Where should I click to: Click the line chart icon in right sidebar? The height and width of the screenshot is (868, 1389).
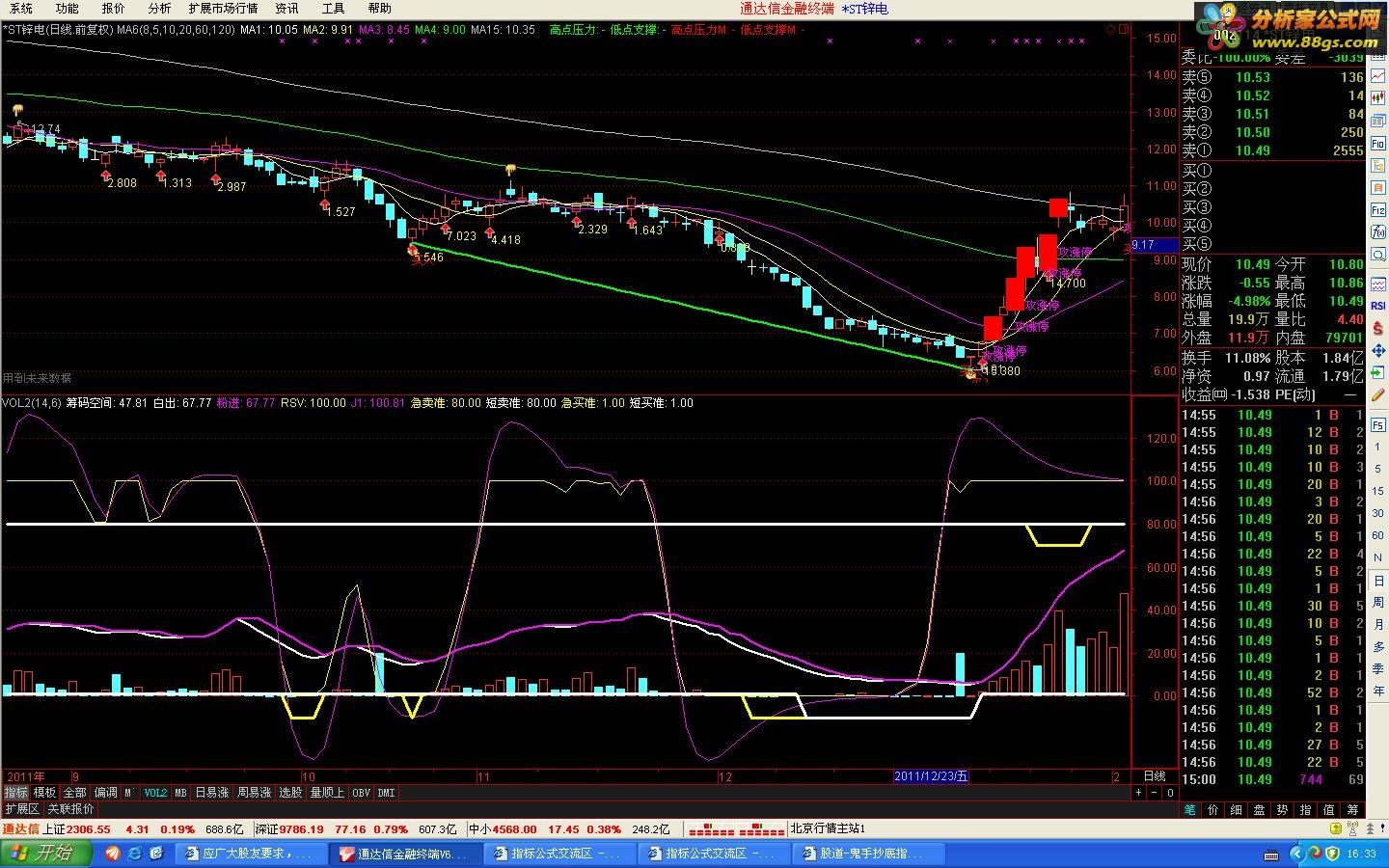tap(1378, 76)
